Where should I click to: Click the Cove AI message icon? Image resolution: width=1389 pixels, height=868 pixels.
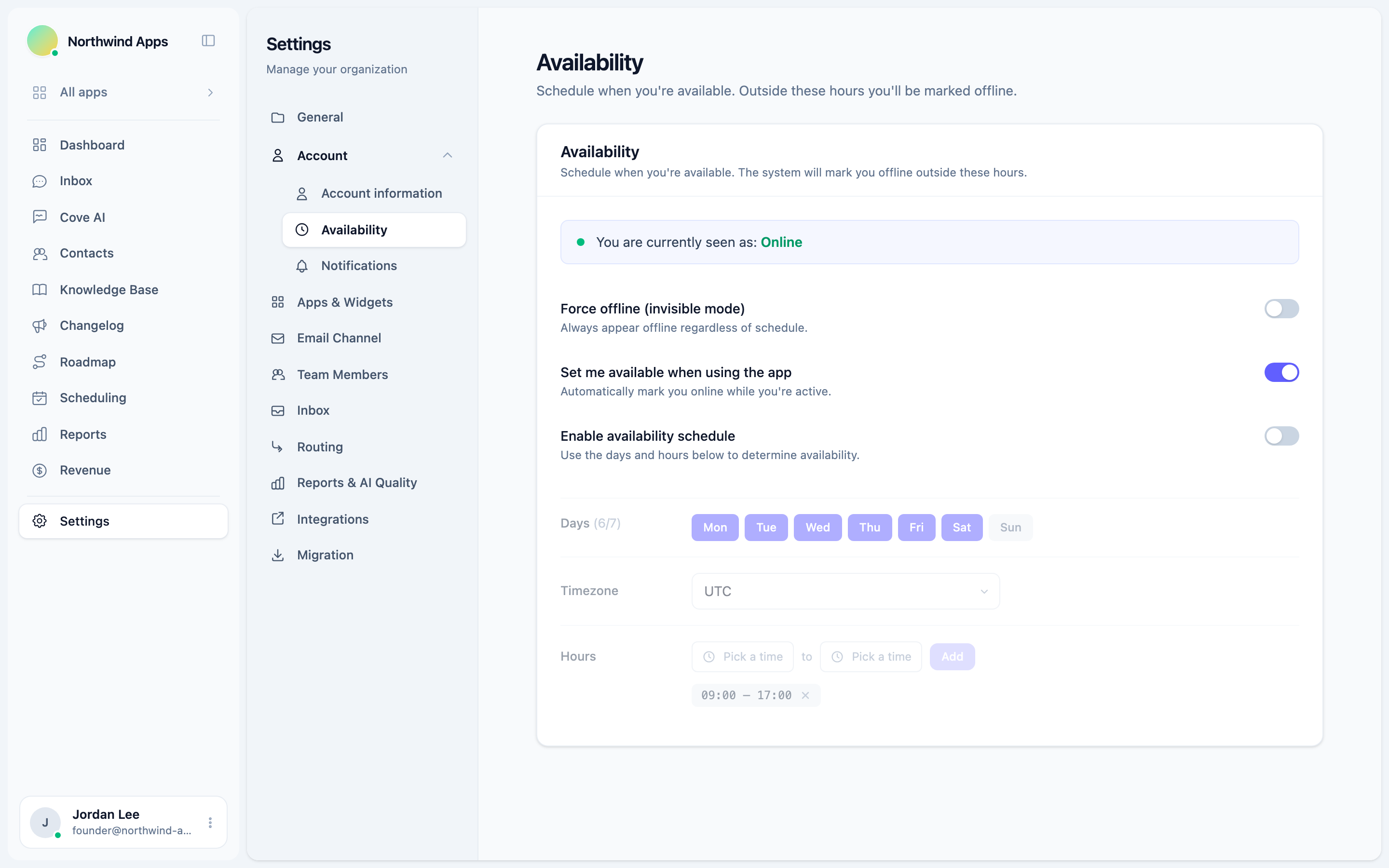tap(40, 217)
